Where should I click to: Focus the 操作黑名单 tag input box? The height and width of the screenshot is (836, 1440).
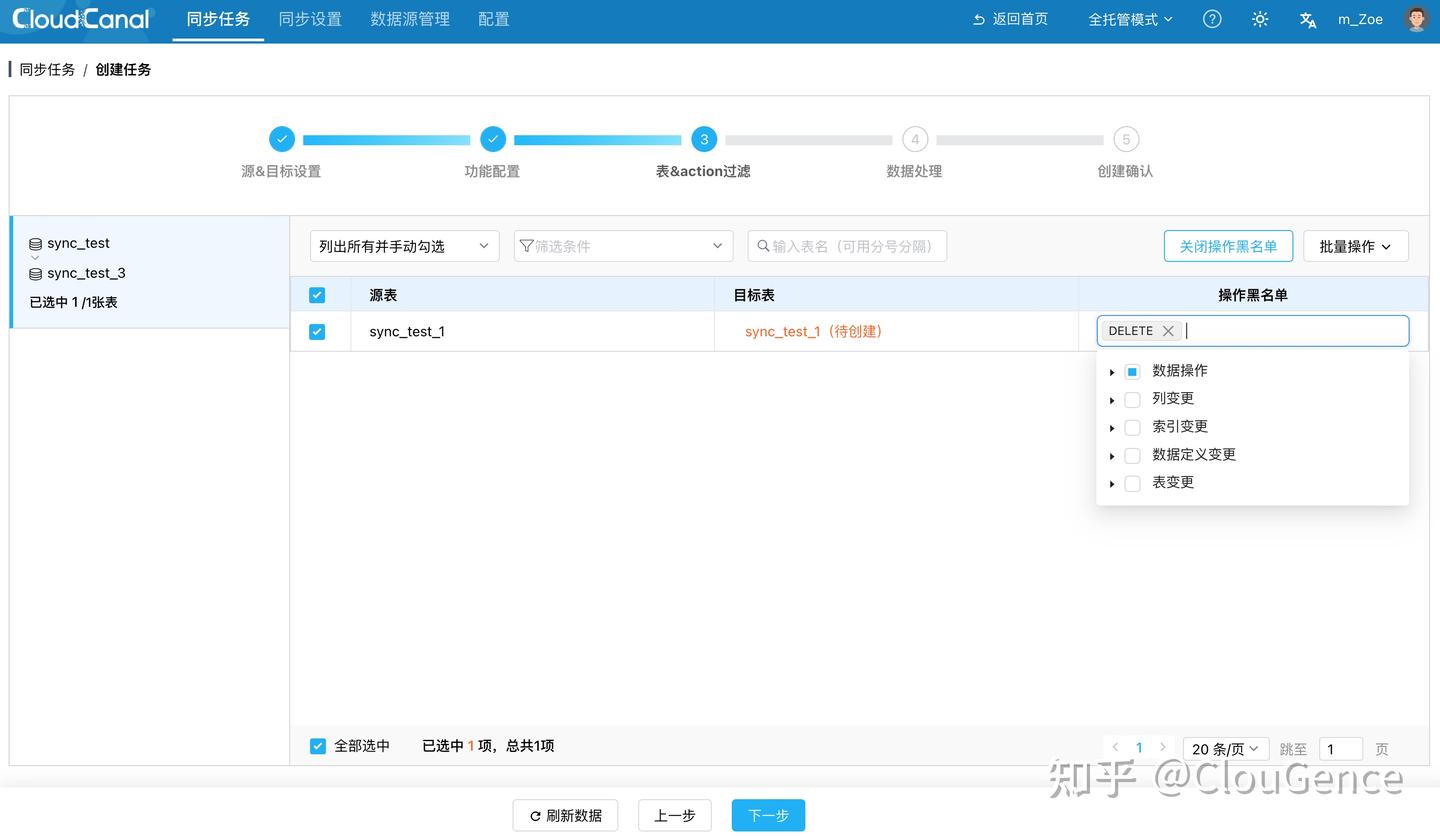[1253, 331]
